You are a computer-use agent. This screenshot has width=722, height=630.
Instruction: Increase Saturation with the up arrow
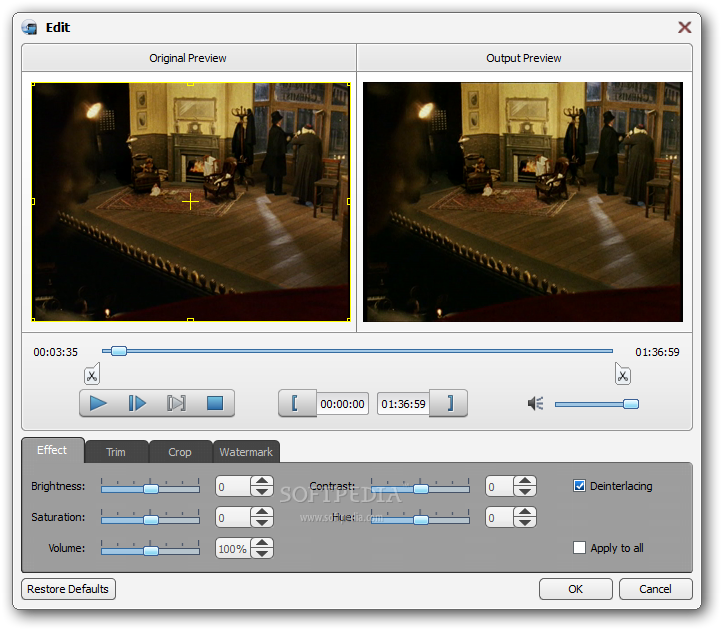262,512
